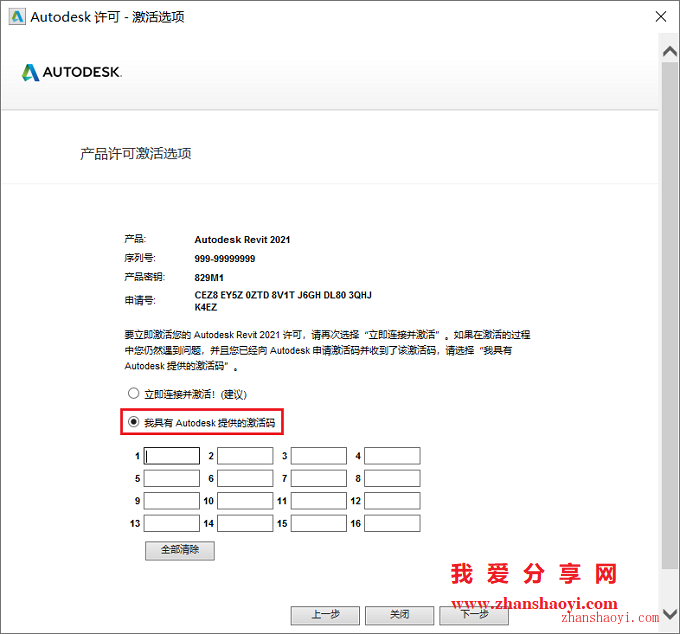Click the Autodesk logo in the header
Screen dimensions: 680x634
(x=72, y=72)
